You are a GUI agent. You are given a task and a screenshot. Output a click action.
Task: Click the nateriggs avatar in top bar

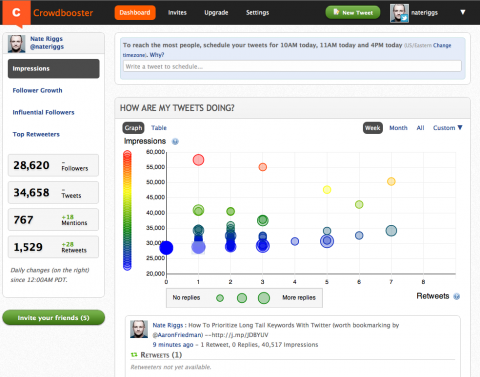399,13
